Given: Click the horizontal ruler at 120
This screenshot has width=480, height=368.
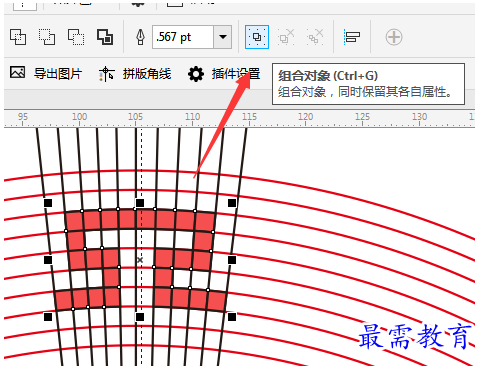Looking at the screenshot, I should pyautogui.click(x=305, y=117).
